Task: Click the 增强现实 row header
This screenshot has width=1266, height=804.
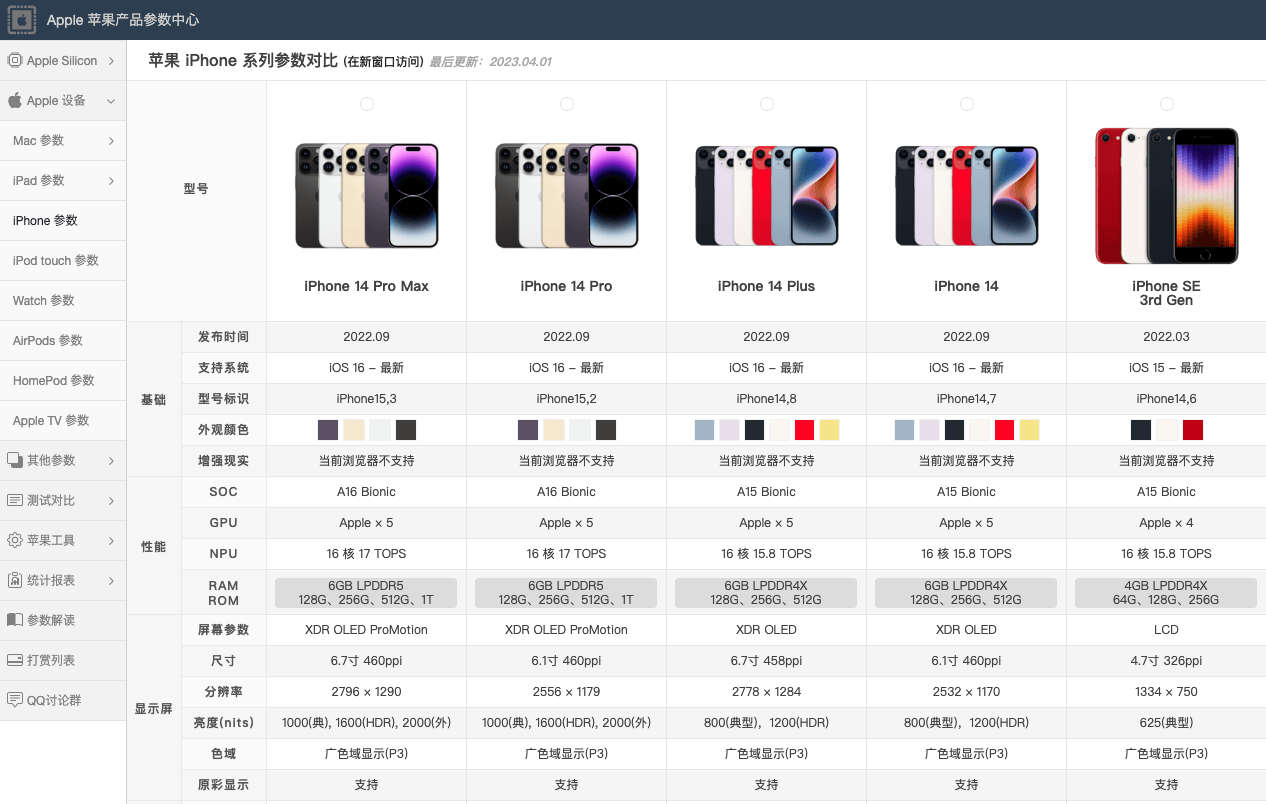Action: pos(224,461)
